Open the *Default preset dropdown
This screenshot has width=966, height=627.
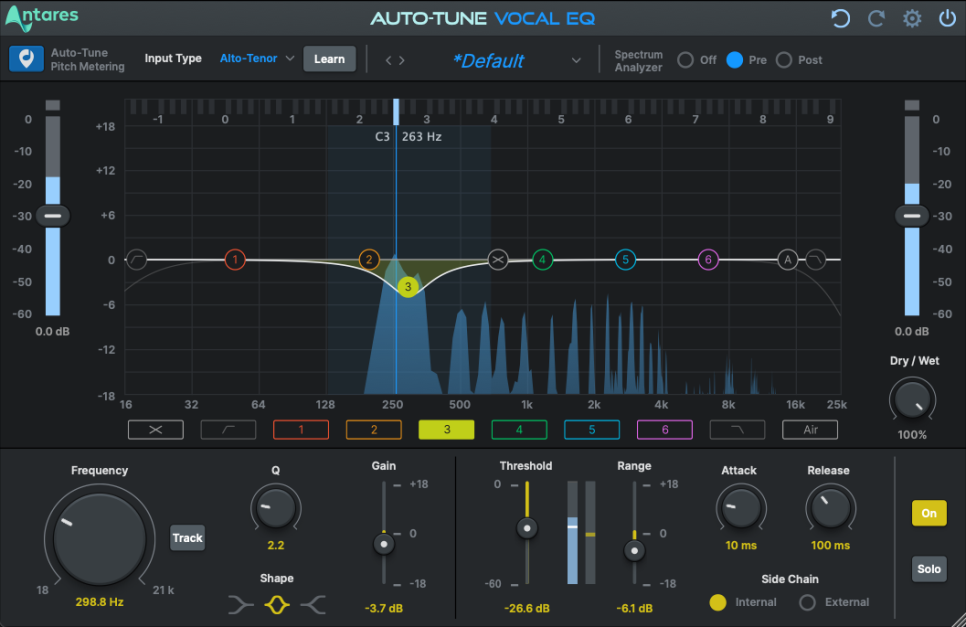(x=516, y=60)
